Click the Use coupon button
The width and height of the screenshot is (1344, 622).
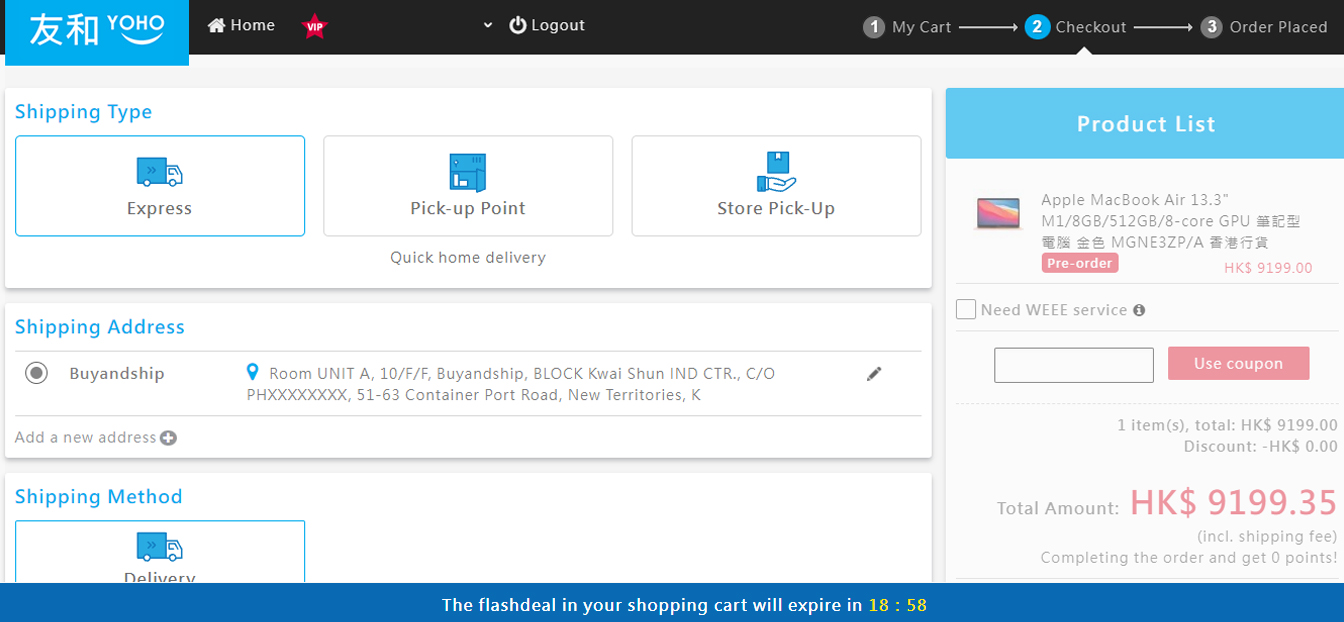pyautogui.click(x=1238, y=363)
